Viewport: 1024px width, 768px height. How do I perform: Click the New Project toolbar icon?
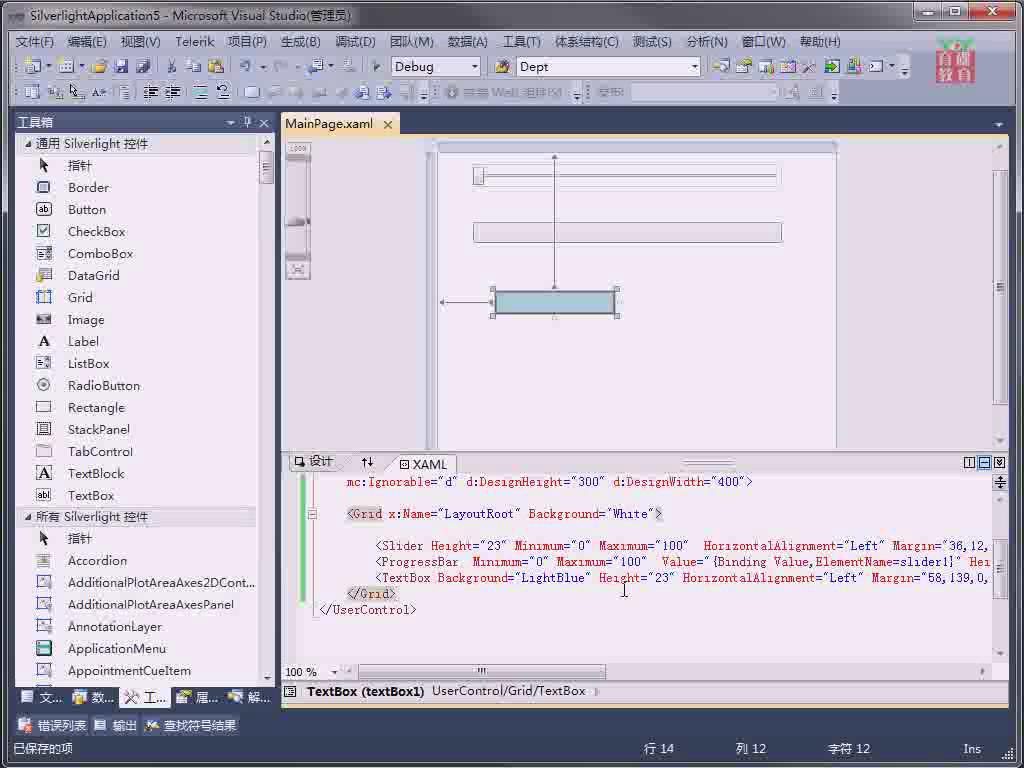(32, 66)
